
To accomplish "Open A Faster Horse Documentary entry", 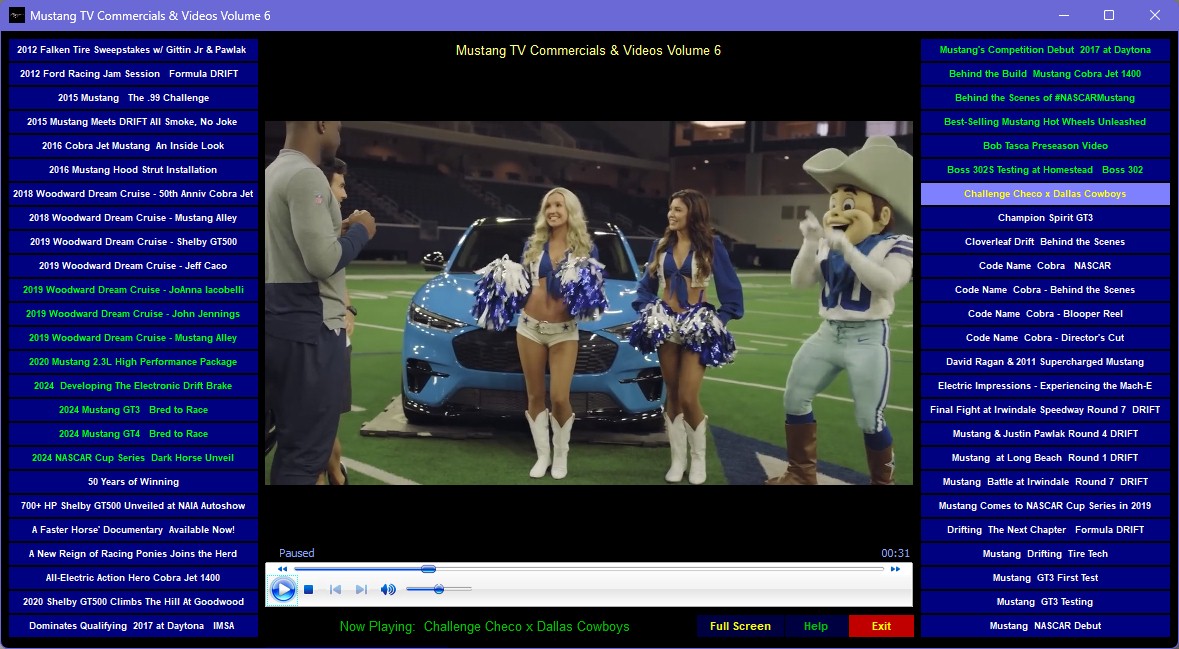I will [x=133, y=530].
